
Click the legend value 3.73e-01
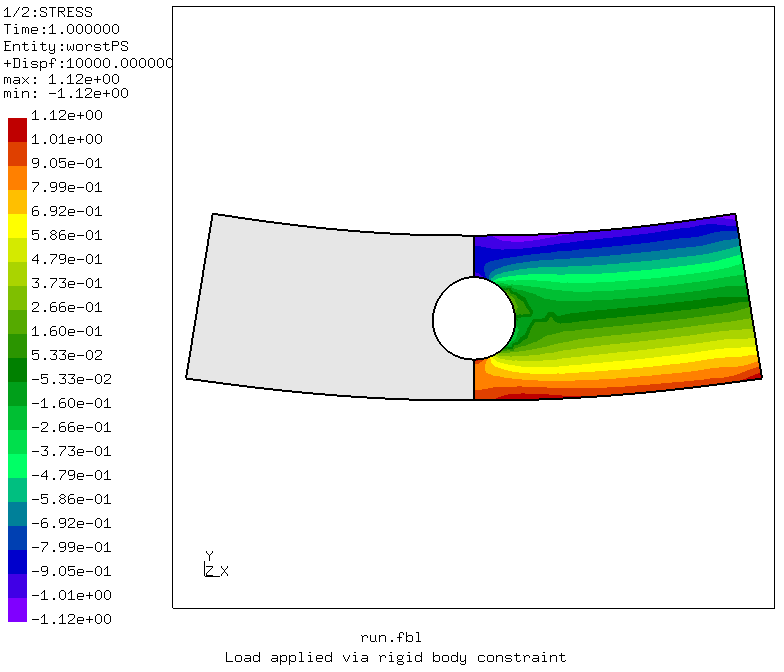(66, 283)
